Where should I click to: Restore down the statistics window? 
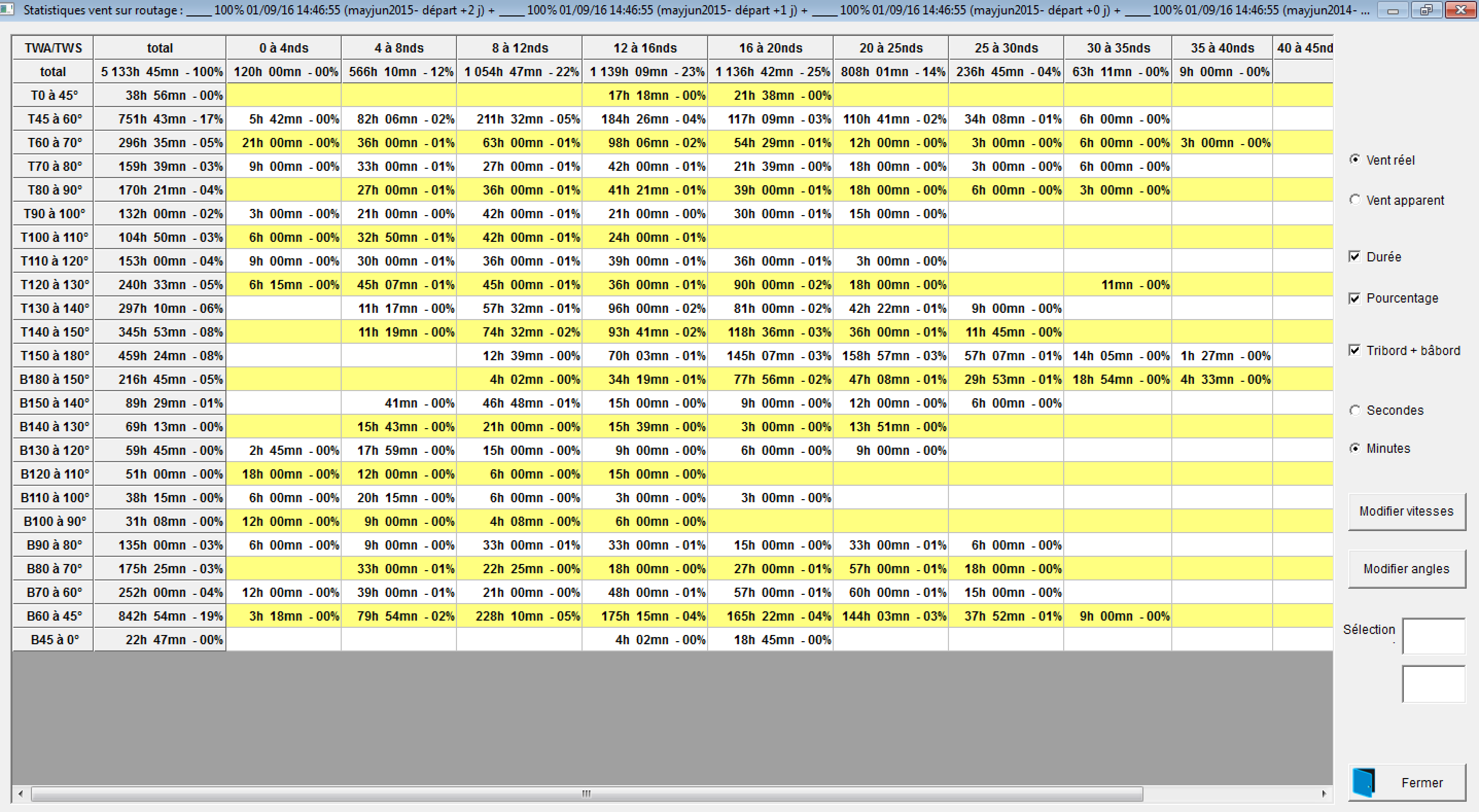pos(1426,10)
